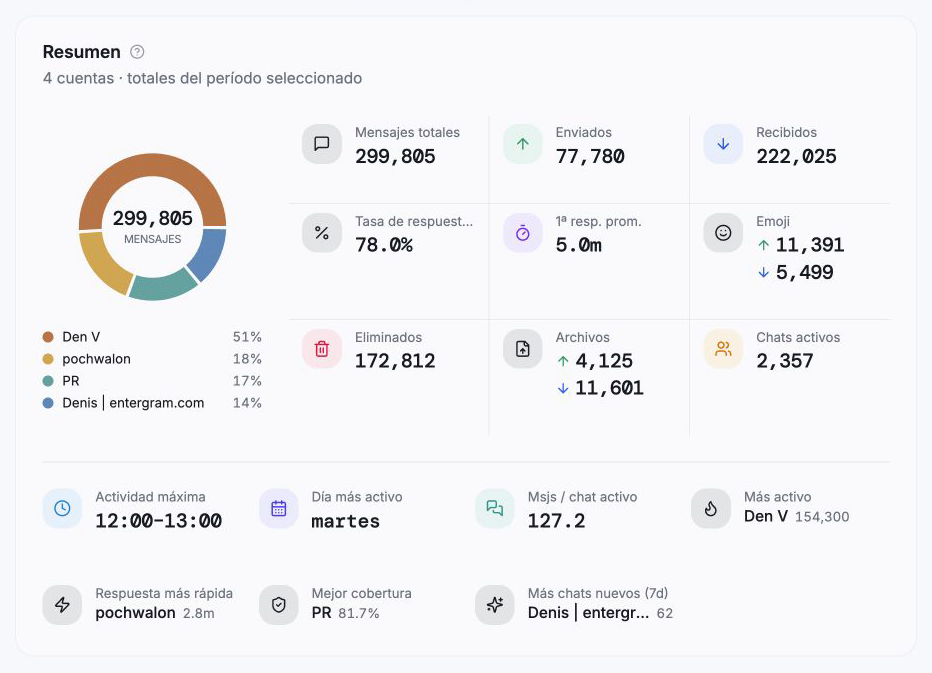The height and width of the screenshot is (673, 932).
Task: Click the teal PR legend dot
Action: click(x=48, y=381)
